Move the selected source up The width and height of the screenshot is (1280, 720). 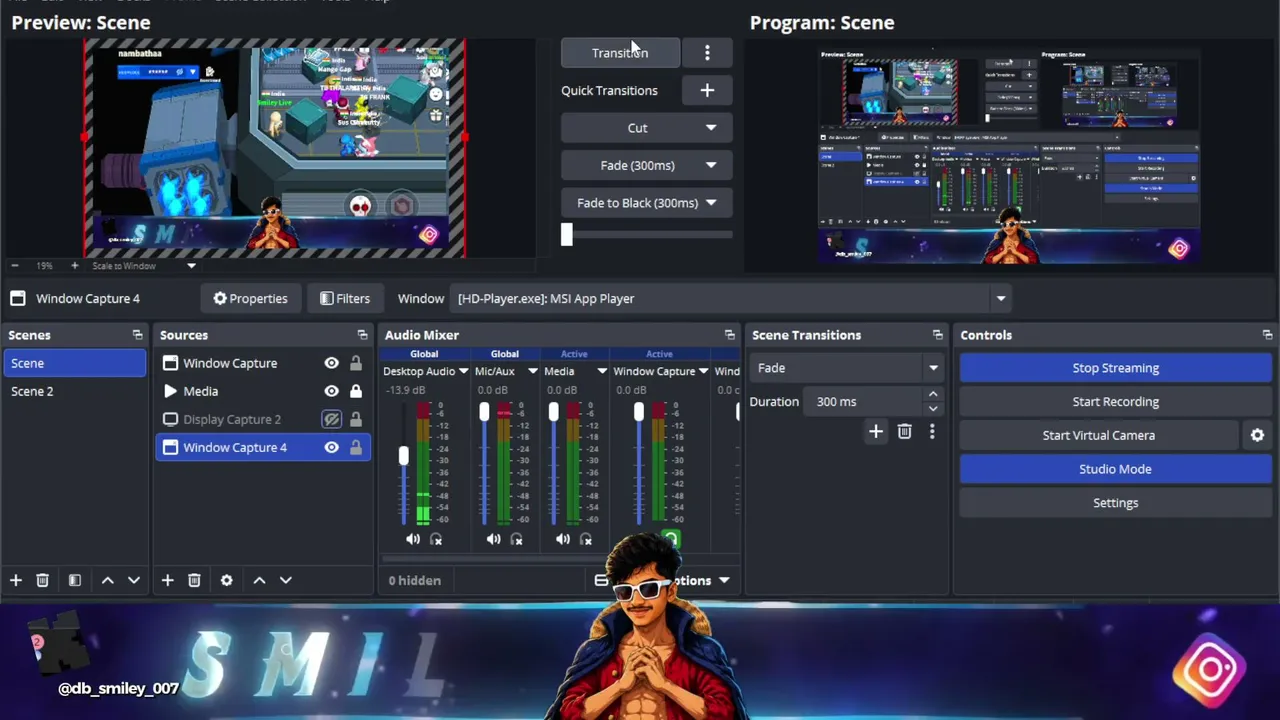[x=259, y=580]
